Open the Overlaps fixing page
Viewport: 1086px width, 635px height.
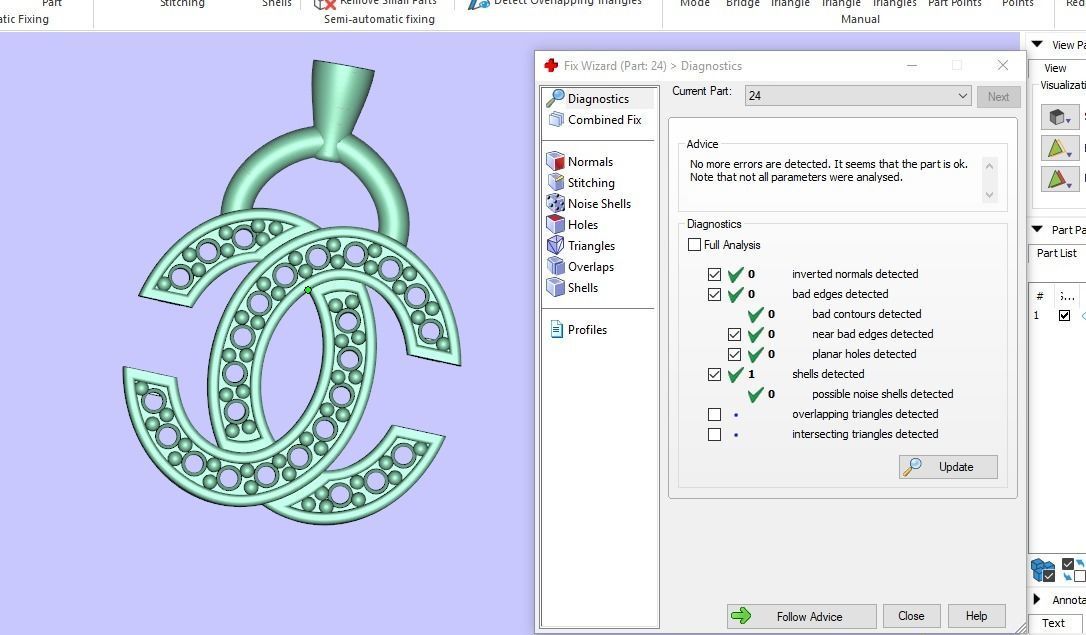tap(580, 267)
